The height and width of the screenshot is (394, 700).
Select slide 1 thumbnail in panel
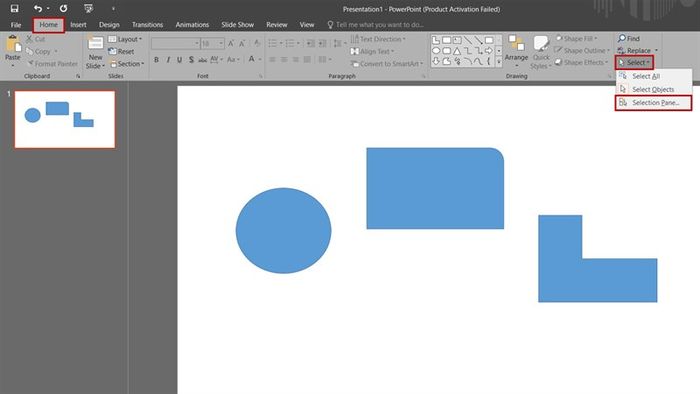pyautogui.click(x=65, y=119)
